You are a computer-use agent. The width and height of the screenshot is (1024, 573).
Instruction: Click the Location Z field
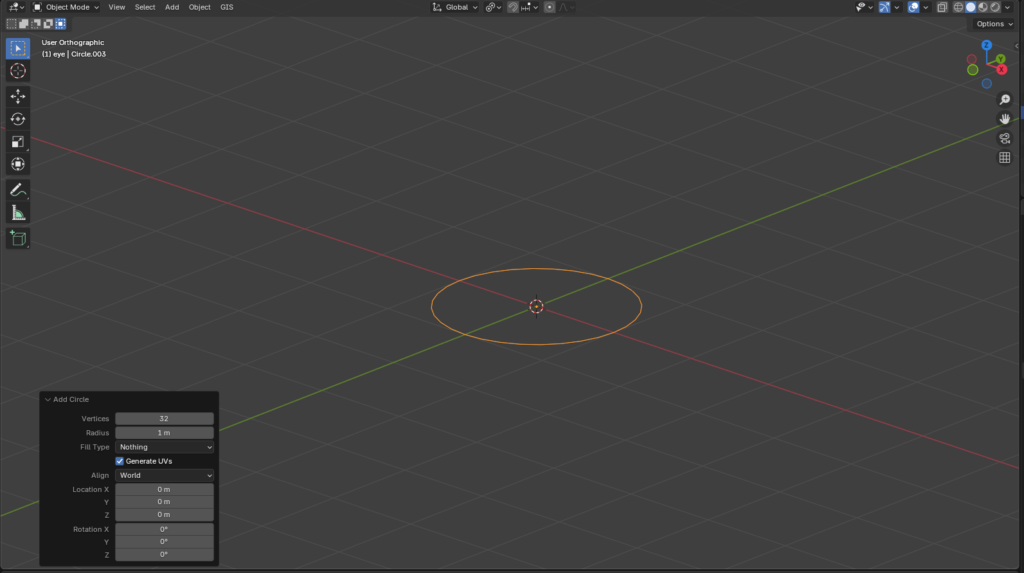(165, 515)
